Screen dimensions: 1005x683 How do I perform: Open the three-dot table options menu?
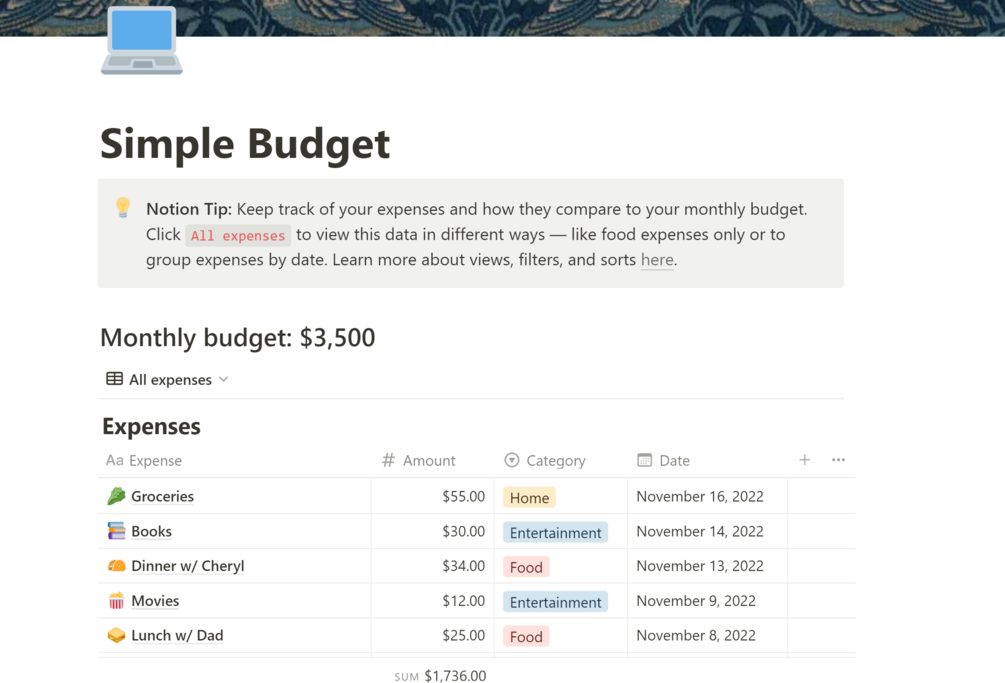838,460
